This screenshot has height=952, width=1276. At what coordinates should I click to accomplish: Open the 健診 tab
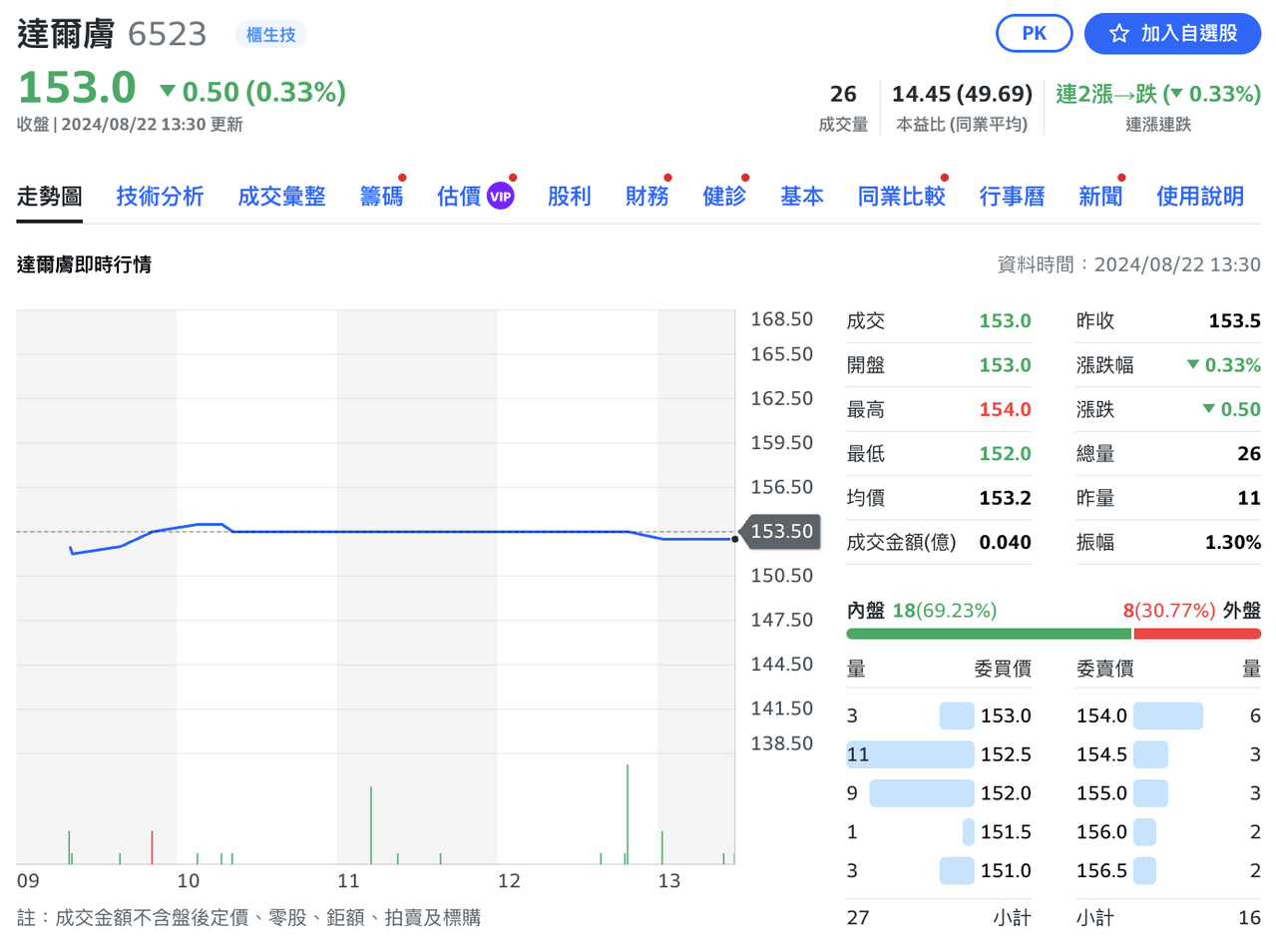724,197
